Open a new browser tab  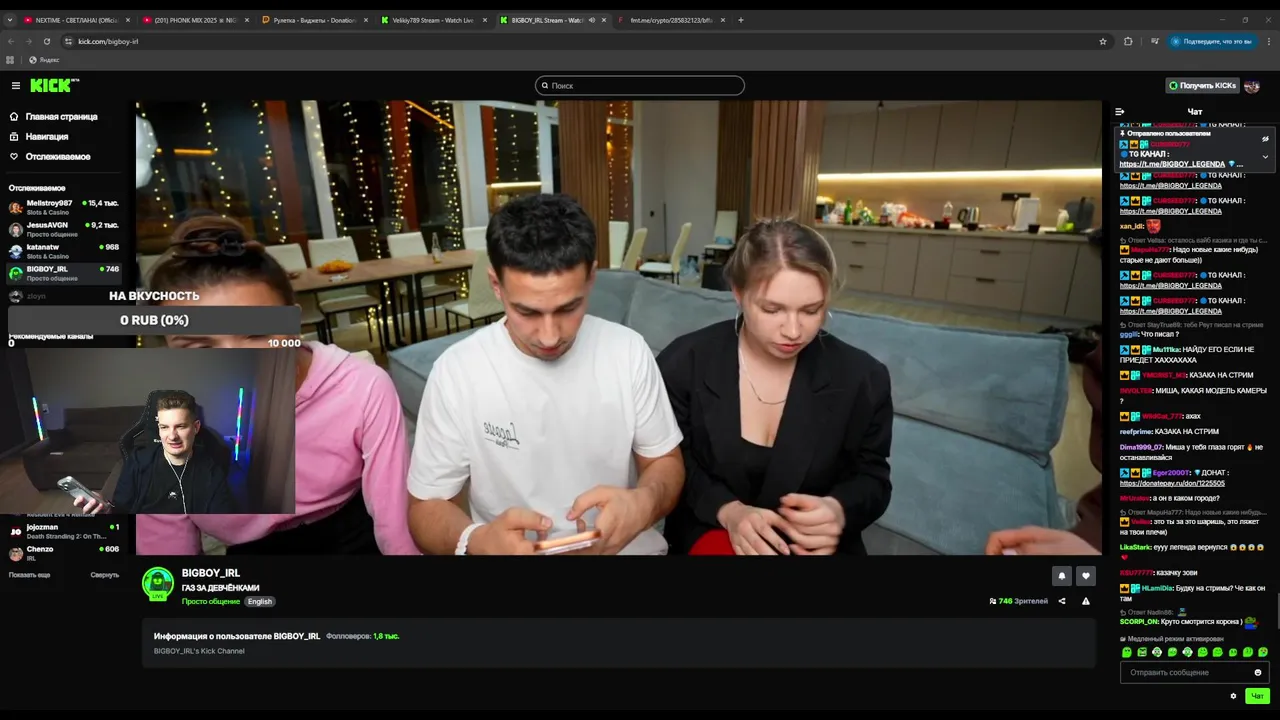pyautogui.click(x=741, y=20)
